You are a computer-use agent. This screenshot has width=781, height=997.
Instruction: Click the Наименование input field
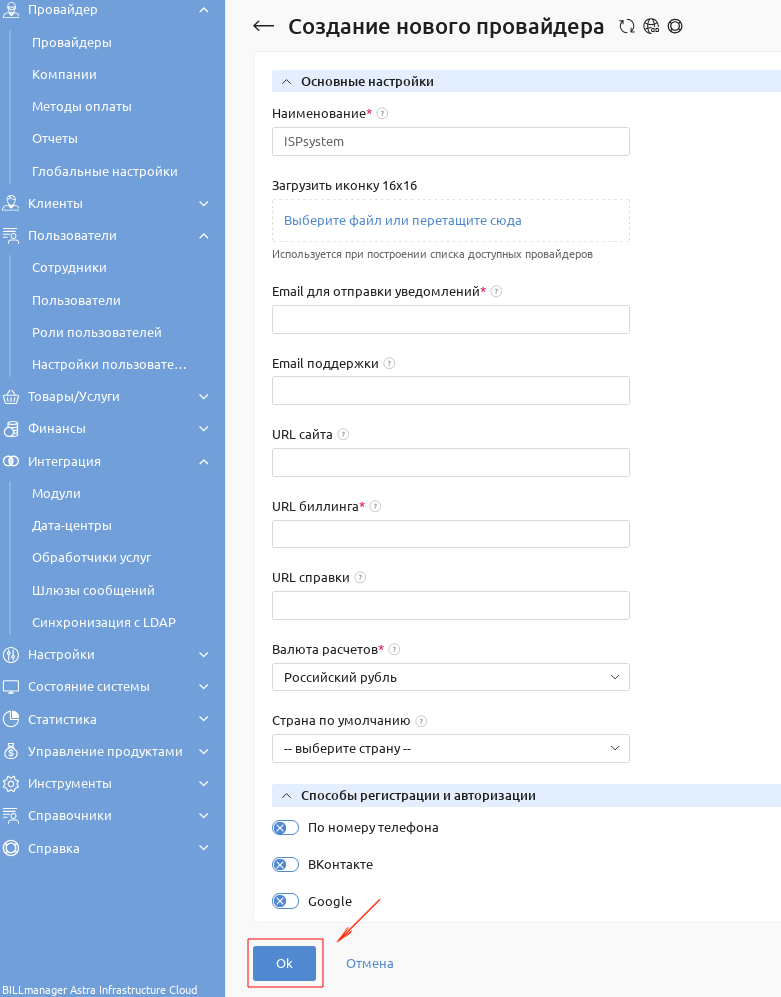(x=451, y=141)
